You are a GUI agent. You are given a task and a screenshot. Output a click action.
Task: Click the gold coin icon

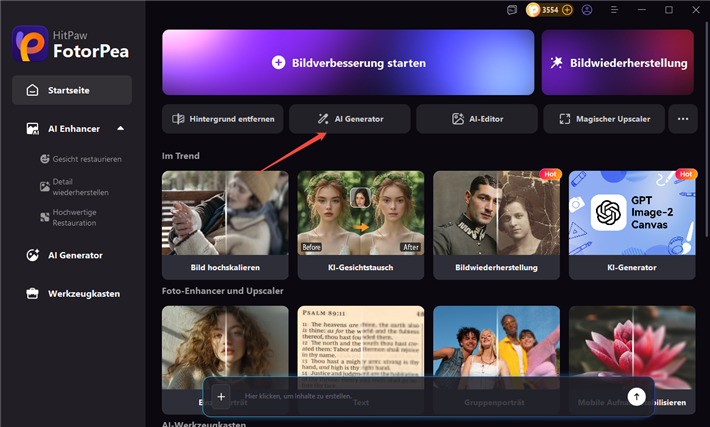533,10
